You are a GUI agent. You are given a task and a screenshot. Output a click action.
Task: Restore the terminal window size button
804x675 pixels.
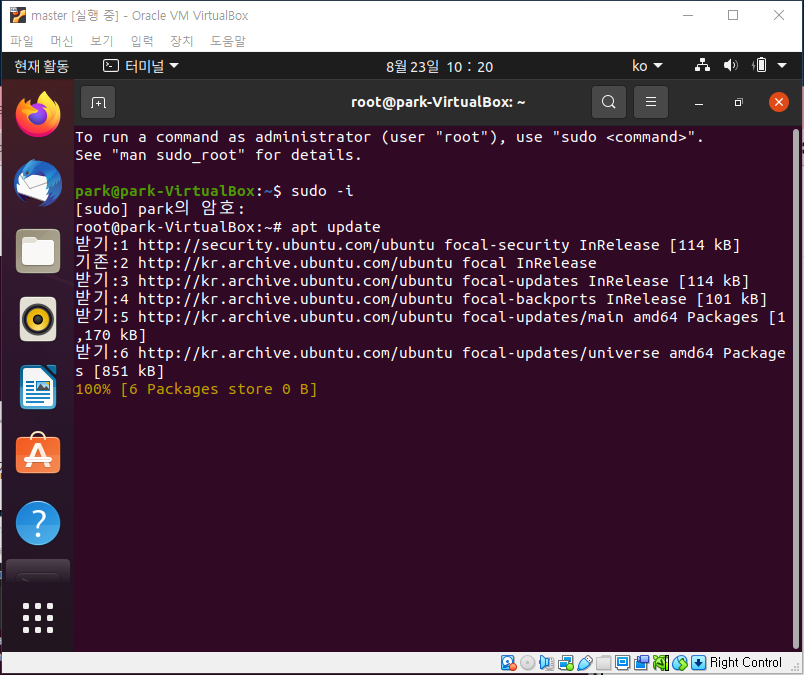(x=738, y=103)
